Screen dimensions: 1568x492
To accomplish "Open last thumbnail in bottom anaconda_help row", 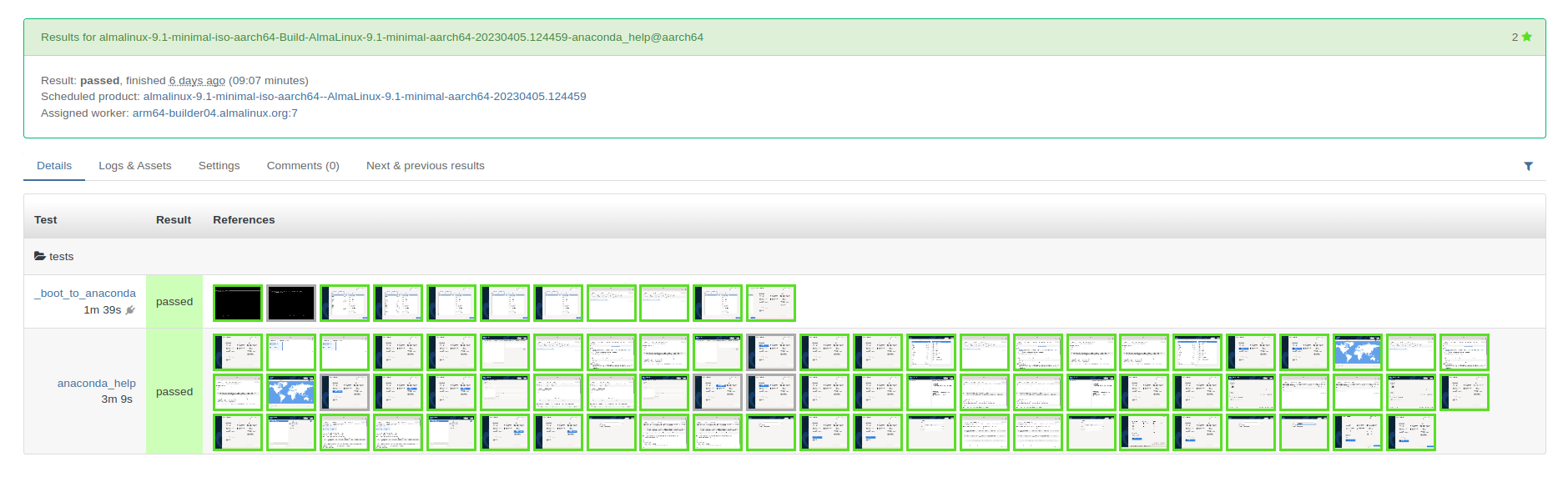I will [1411, 432].
